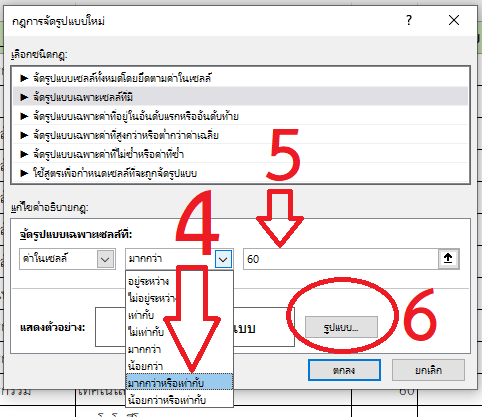Click the value field containing 60
The image size is (482, 417).
[x=341, y=259]
